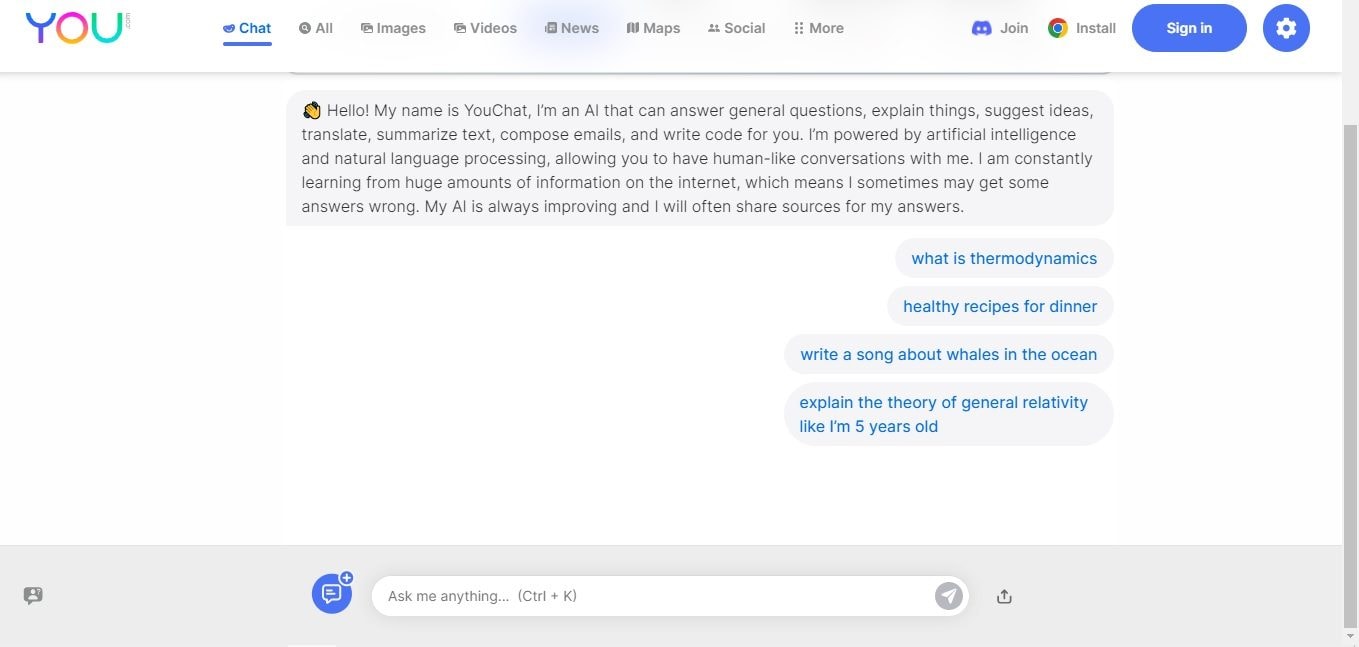The image size is (1359, 647).
Task: Choose "what is thermodynamics" suggestion
Action: [x=1004, y=258]
